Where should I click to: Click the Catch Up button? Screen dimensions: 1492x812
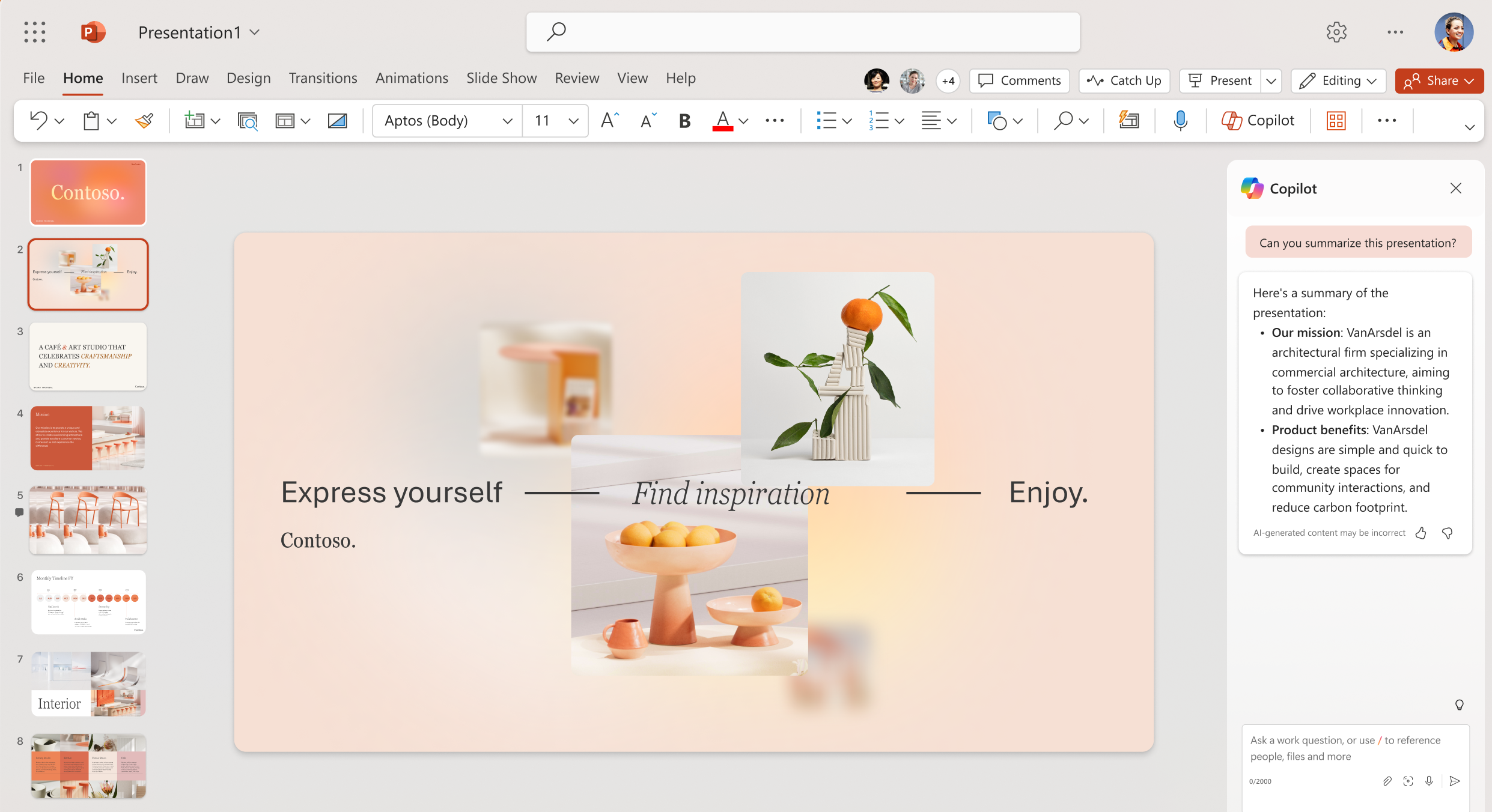coord(1124,80)
